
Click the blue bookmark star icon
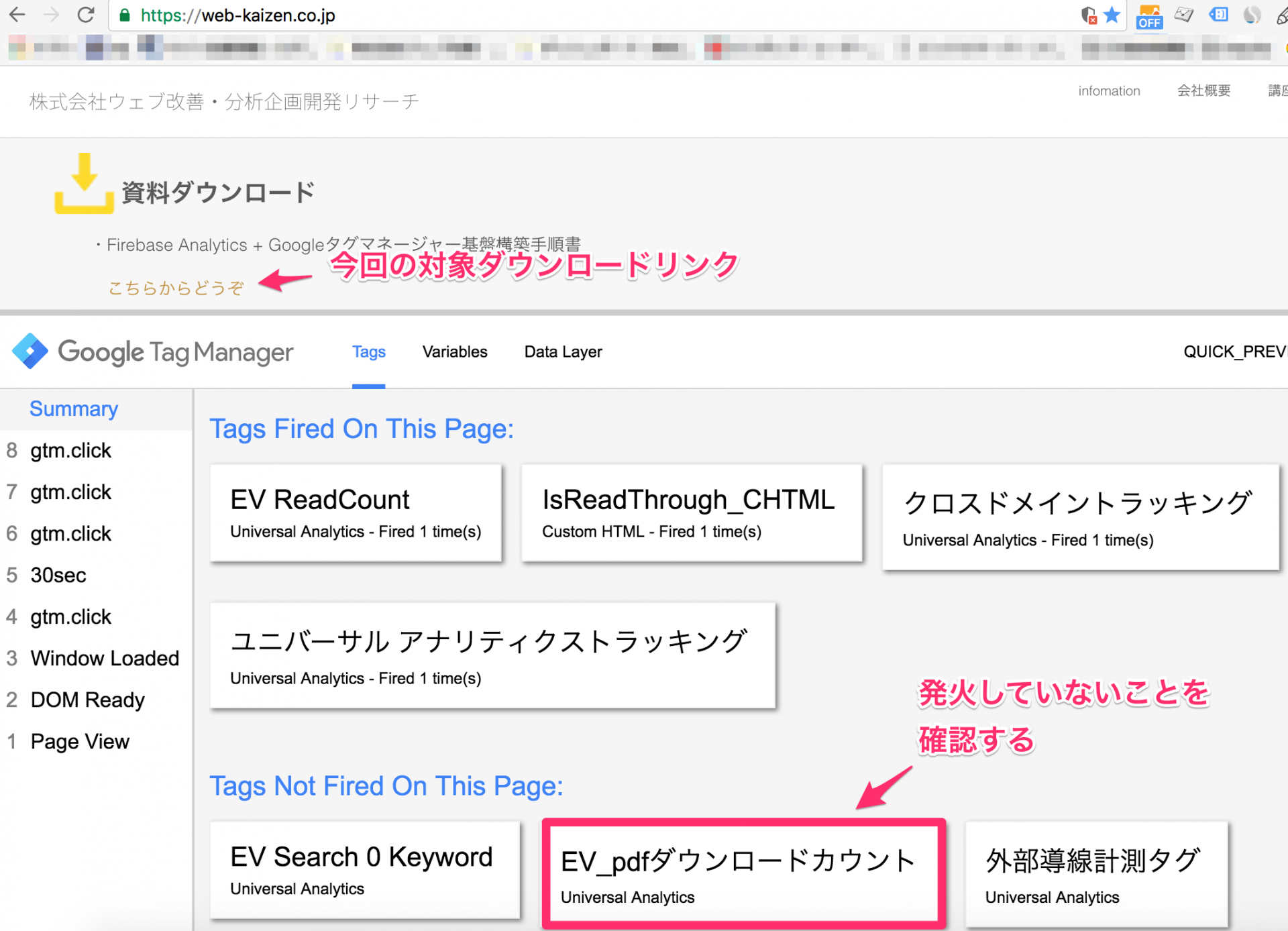coord(1112,15)
